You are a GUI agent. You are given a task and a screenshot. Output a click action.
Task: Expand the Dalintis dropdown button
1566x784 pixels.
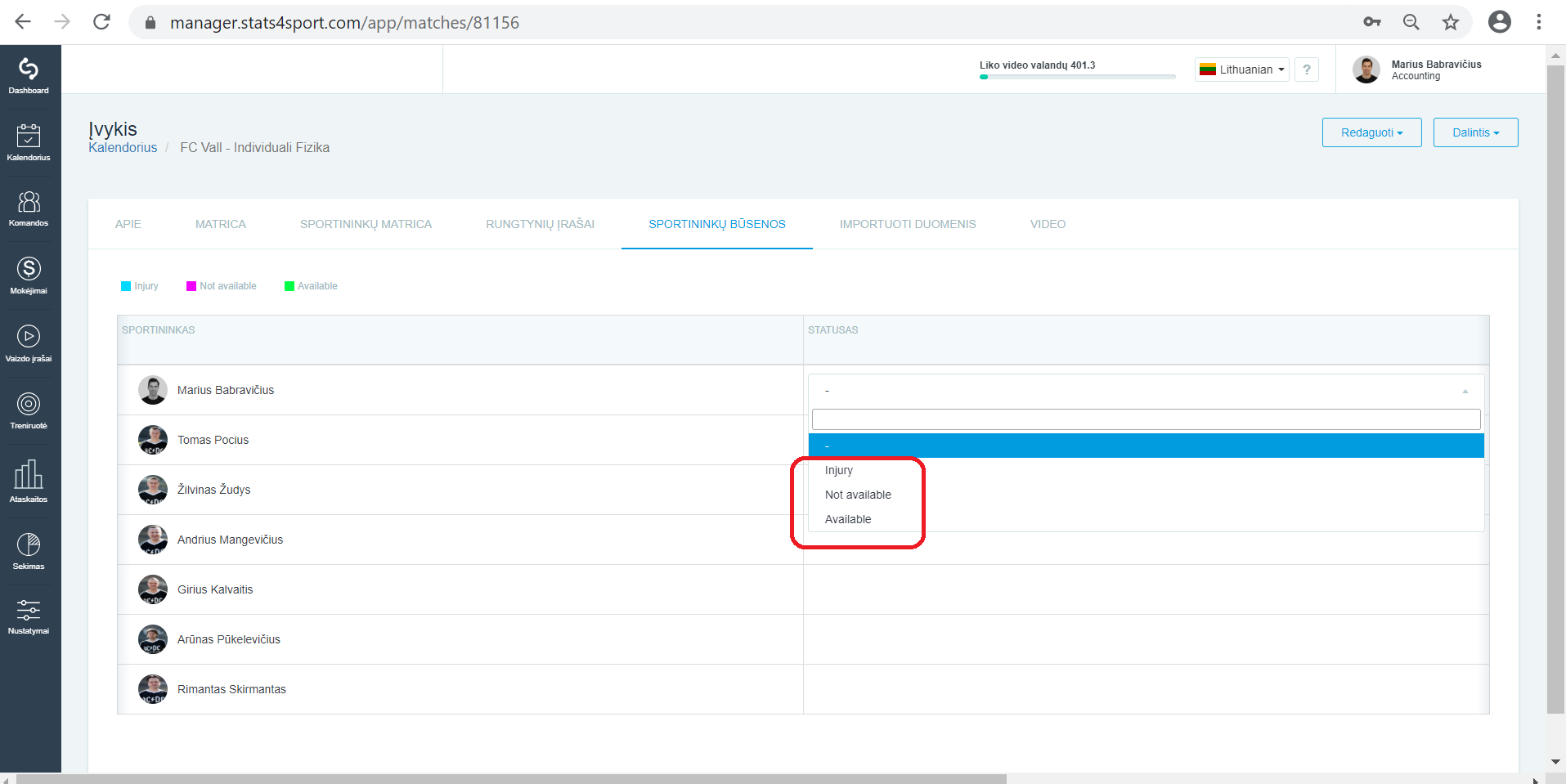[1476, 132]
